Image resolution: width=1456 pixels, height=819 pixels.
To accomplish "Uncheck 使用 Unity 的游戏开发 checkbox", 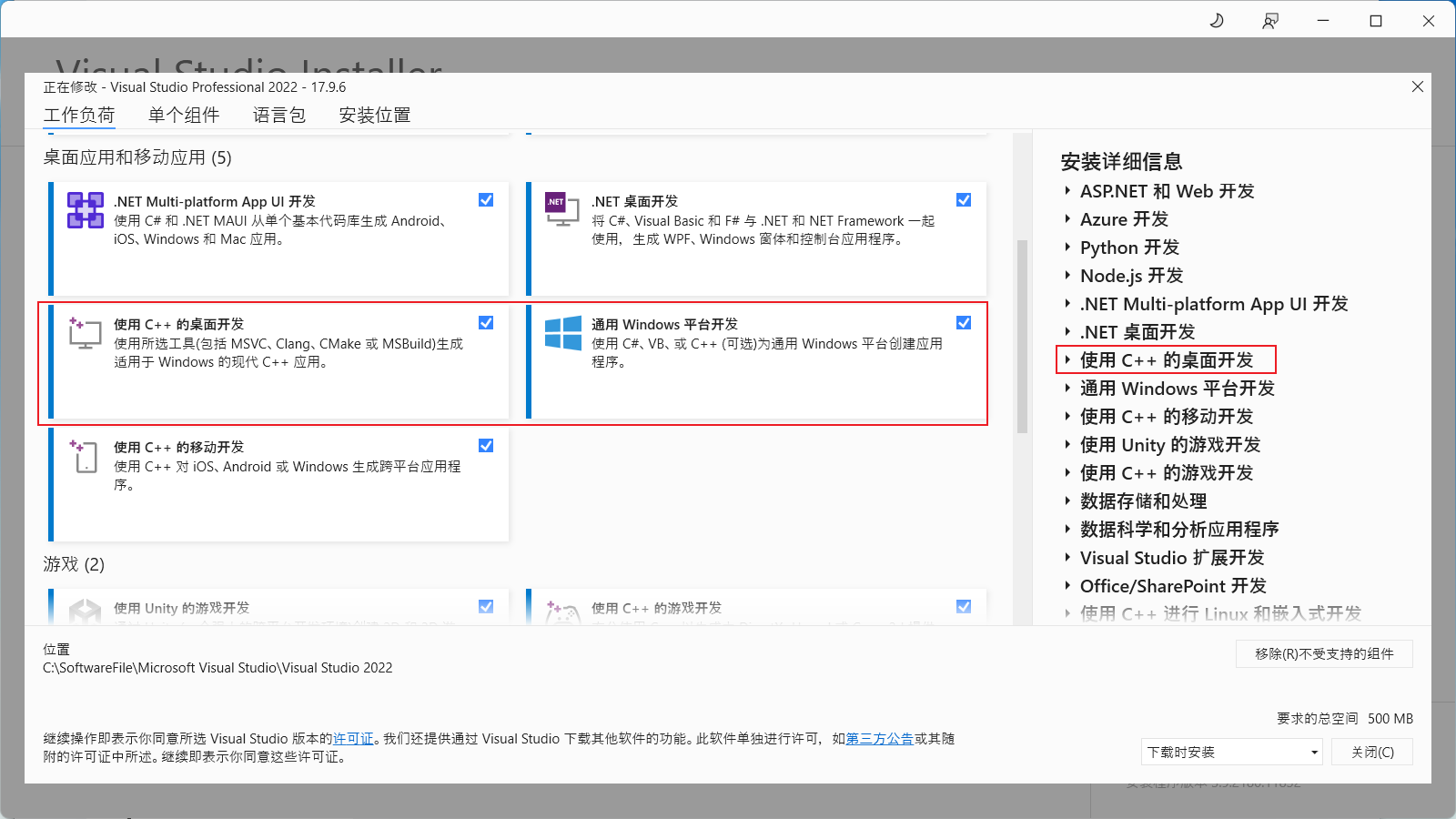I will tap(486, 607).
